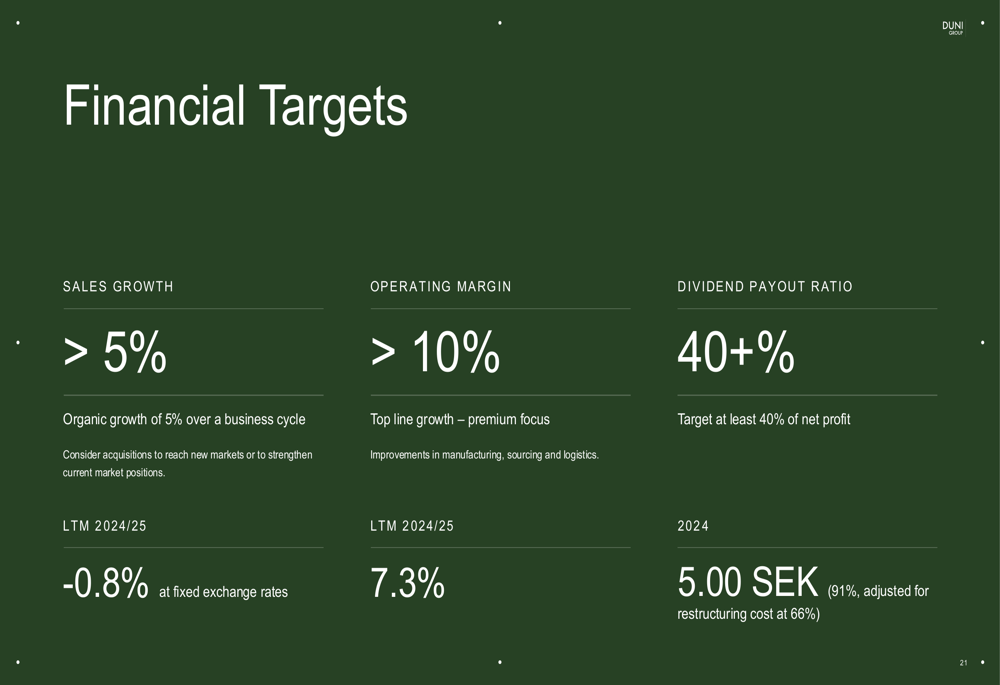Viewport: 1000px width, 685px height.
Task: Select the > 5% sales growth figure
Action: tap(114, 353)
